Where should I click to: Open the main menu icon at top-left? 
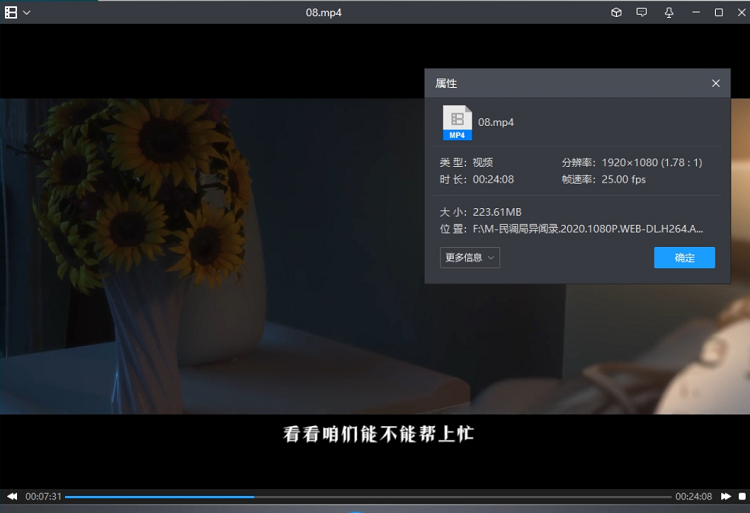10,12
